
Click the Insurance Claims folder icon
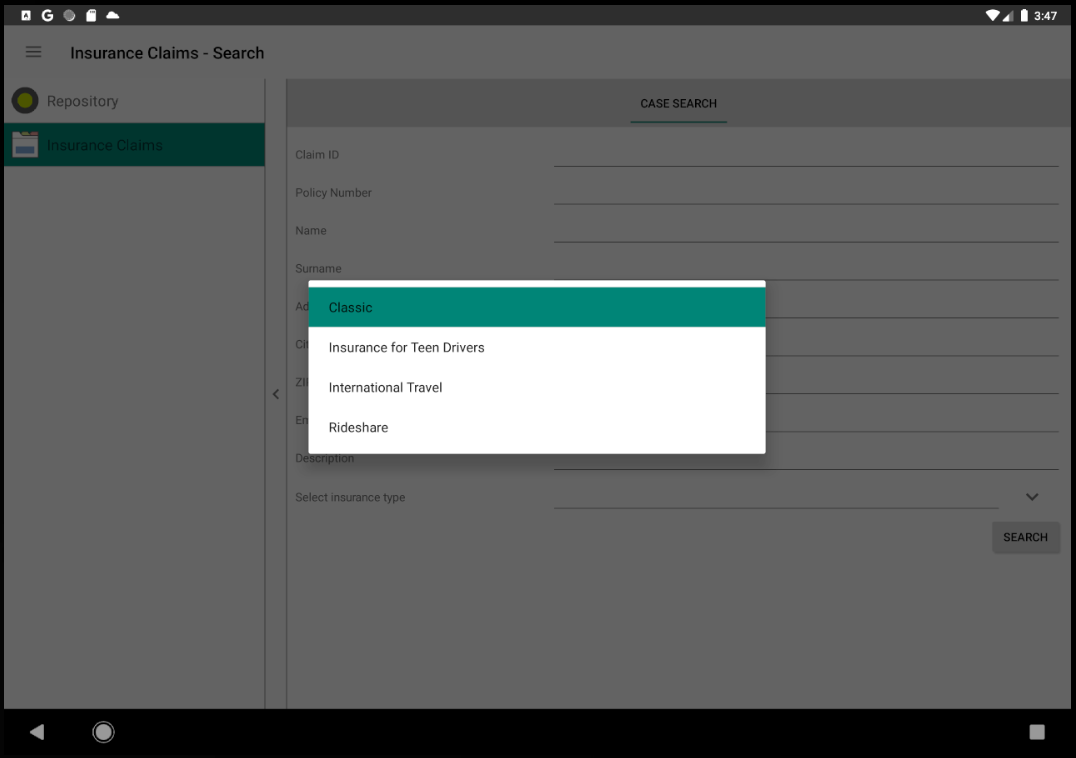pyautogui.click(x=25, y=145)
